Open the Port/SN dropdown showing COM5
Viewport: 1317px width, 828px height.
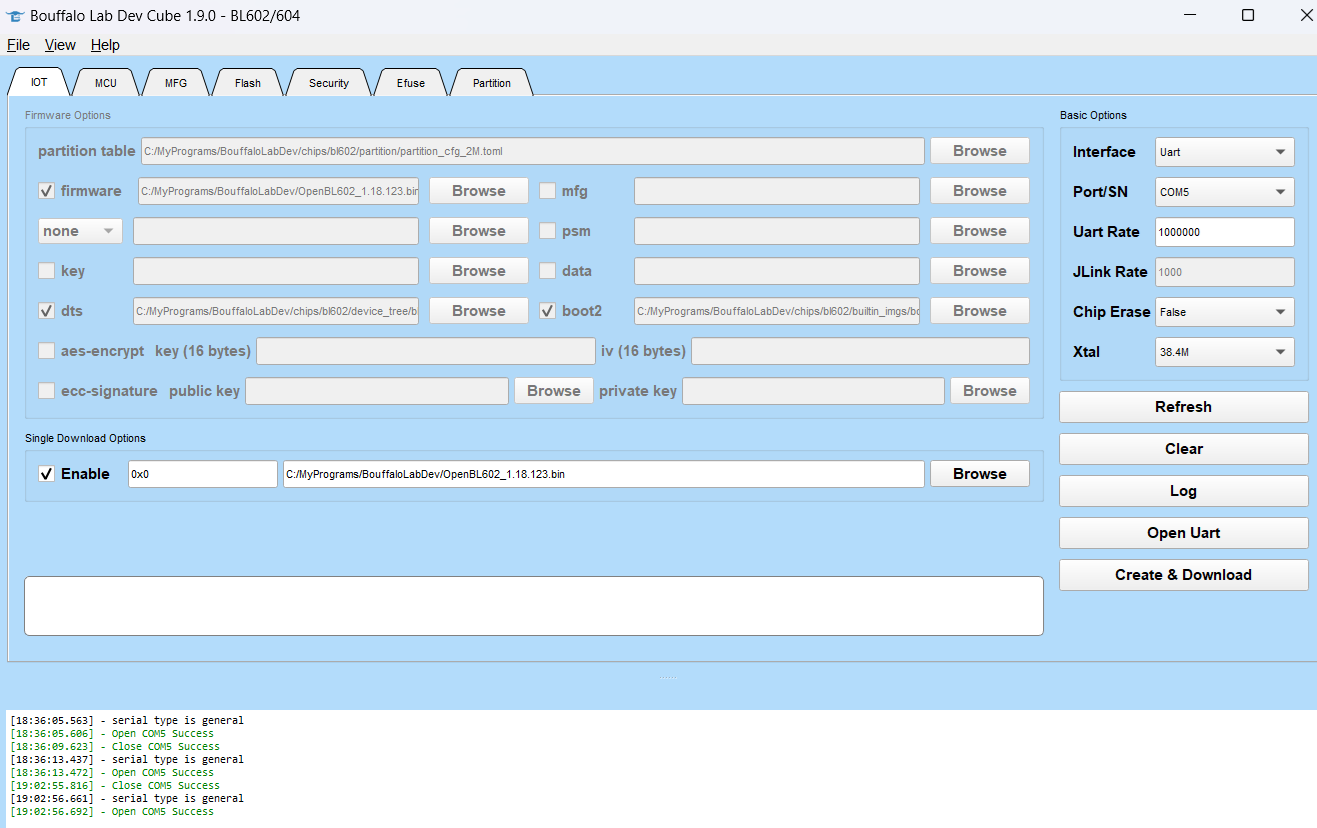pyautogui.click(x=1225, y=192)
